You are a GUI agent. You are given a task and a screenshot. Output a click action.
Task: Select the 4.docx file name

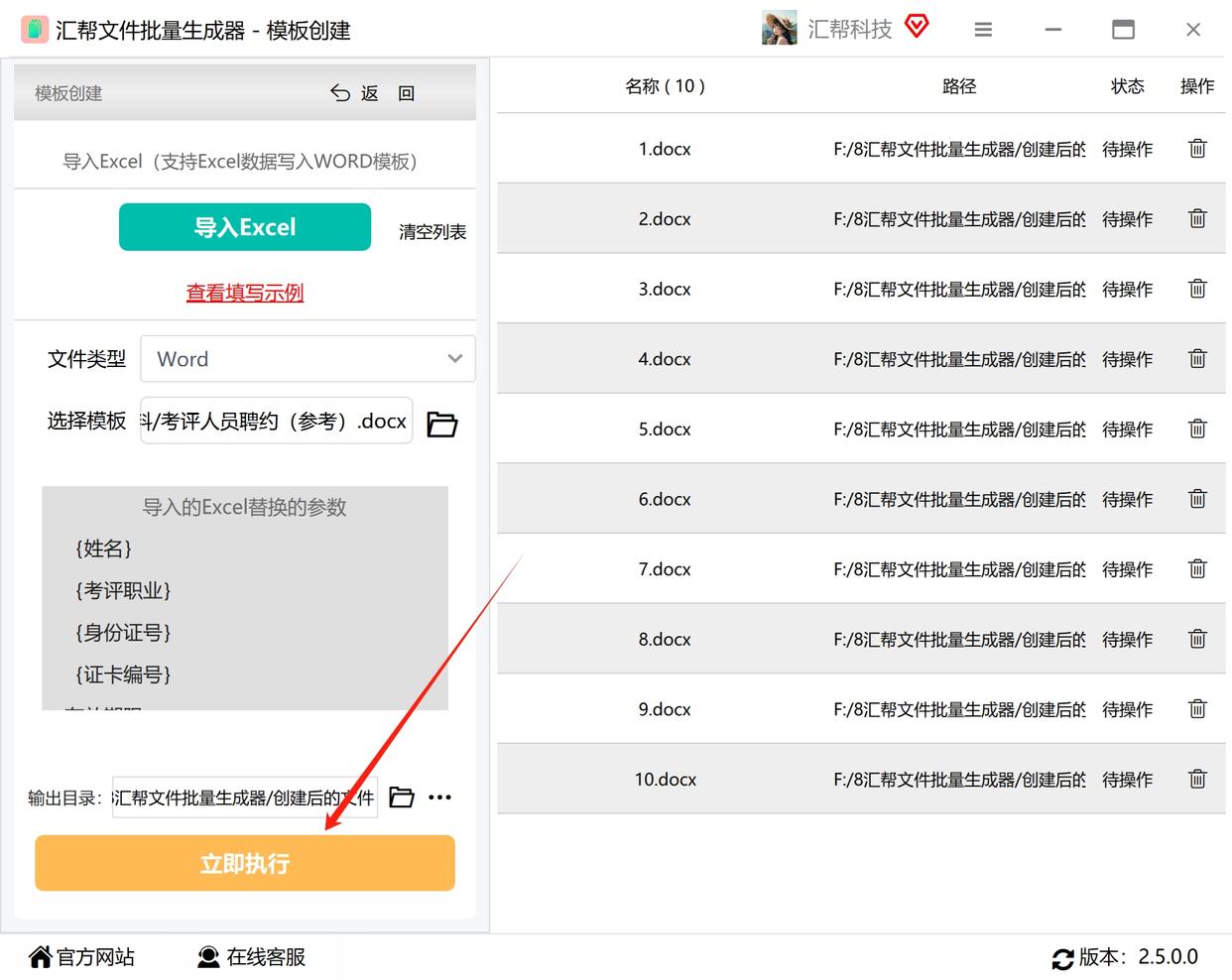tap(665, 359)
